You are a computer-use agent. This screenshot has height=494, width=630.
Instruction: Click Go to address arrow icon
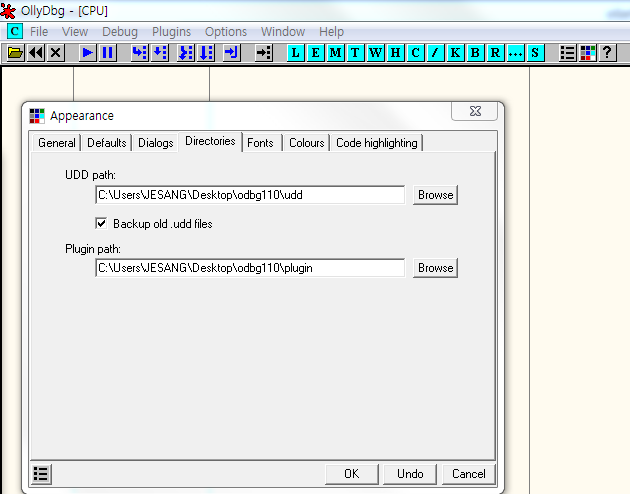tap(264, 53)
